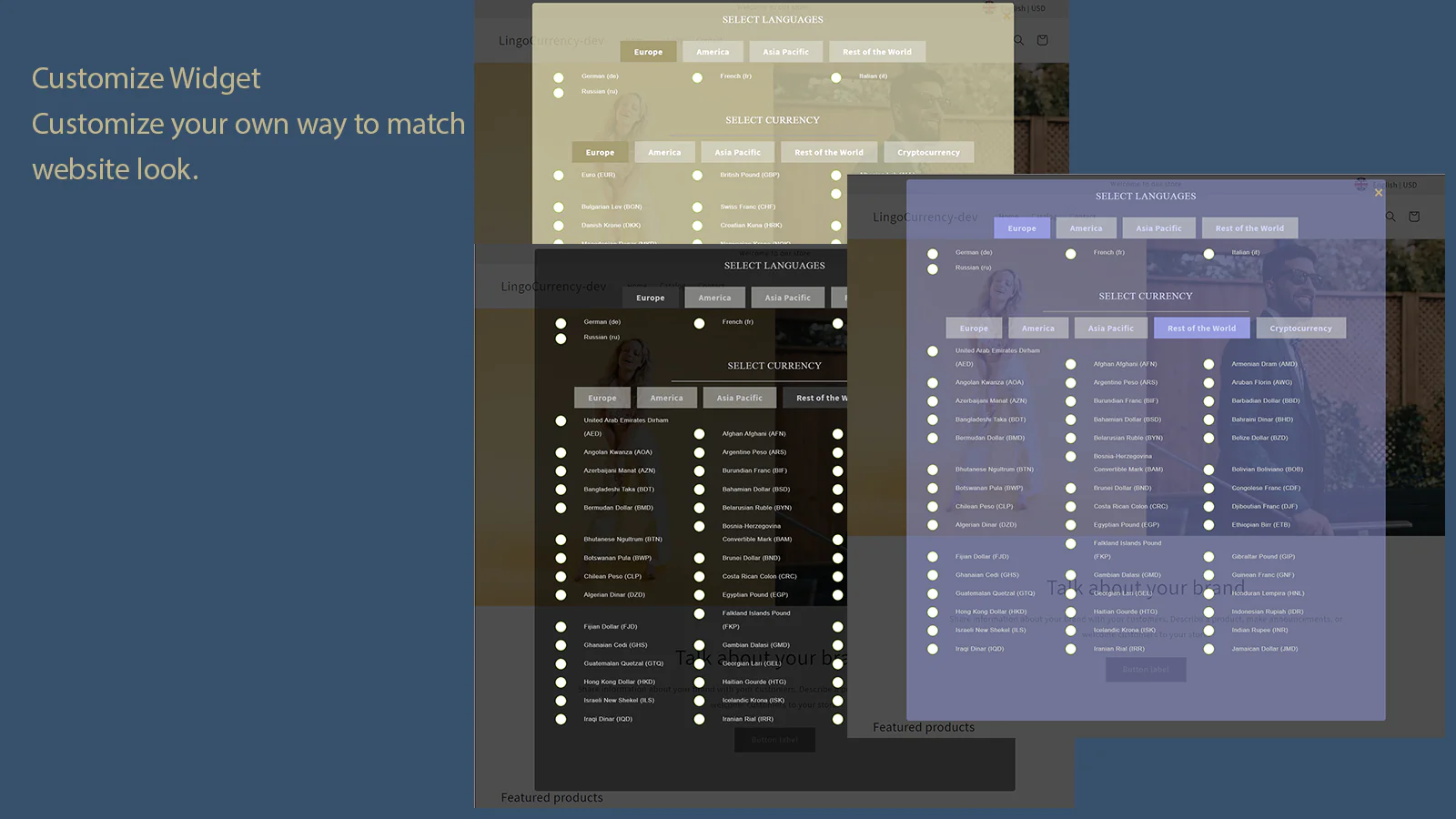Switch to Cryptocurrency tab in the purple widget
This screenshot has height=819, width=1456.
click(1300, 329)
